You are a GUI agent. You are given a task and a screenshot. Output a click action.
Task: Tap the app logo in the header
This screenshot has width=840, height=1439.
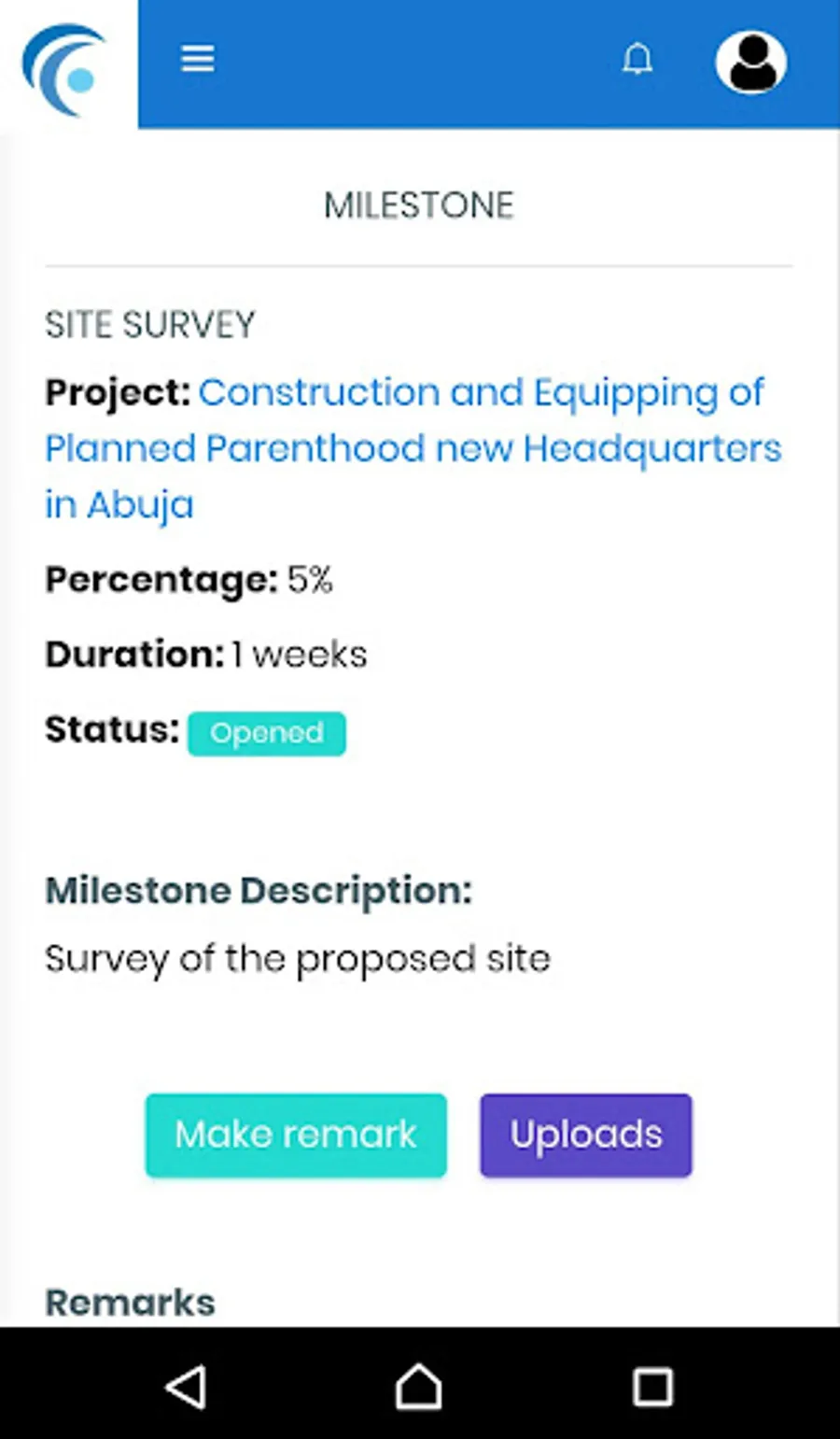point(65,69)
